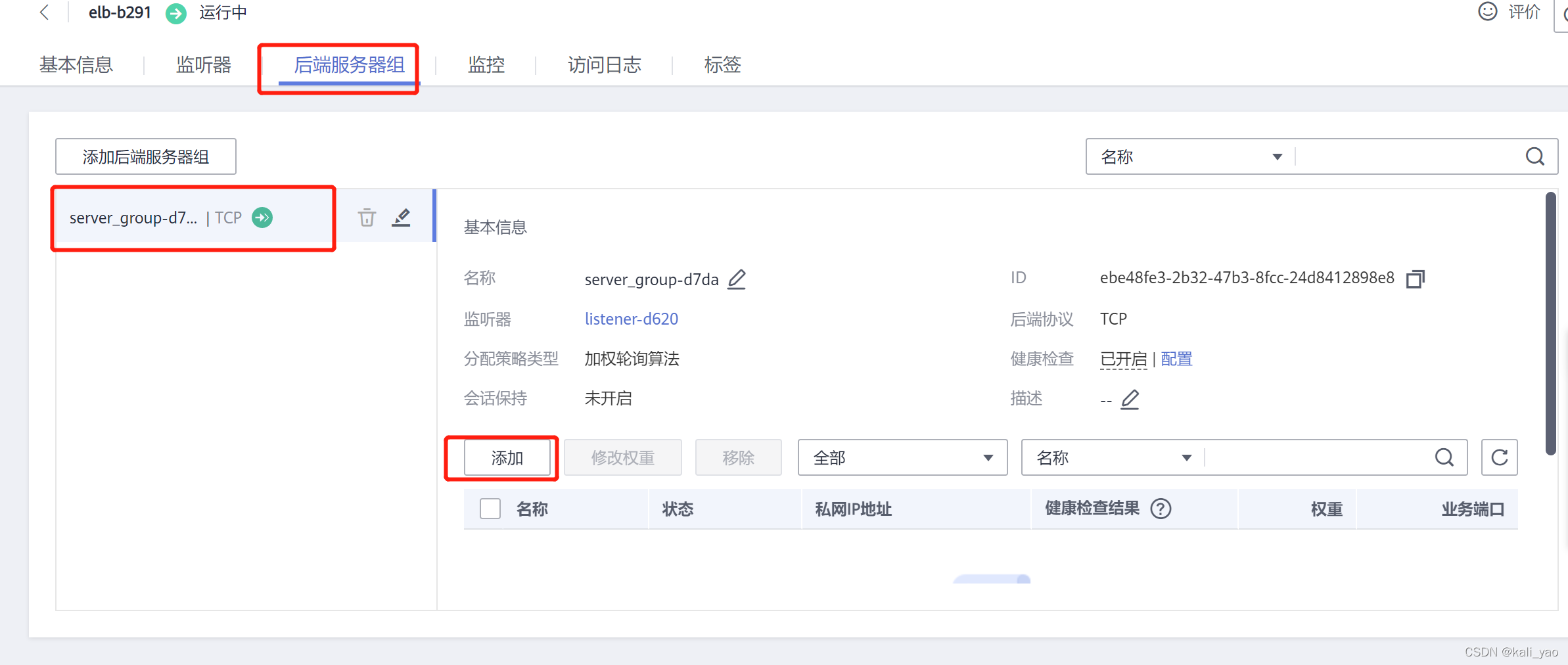This screenshot has width=1568, height=665.
Task: Click the 业务端口 column header
Action: (x=1473, y=509)
